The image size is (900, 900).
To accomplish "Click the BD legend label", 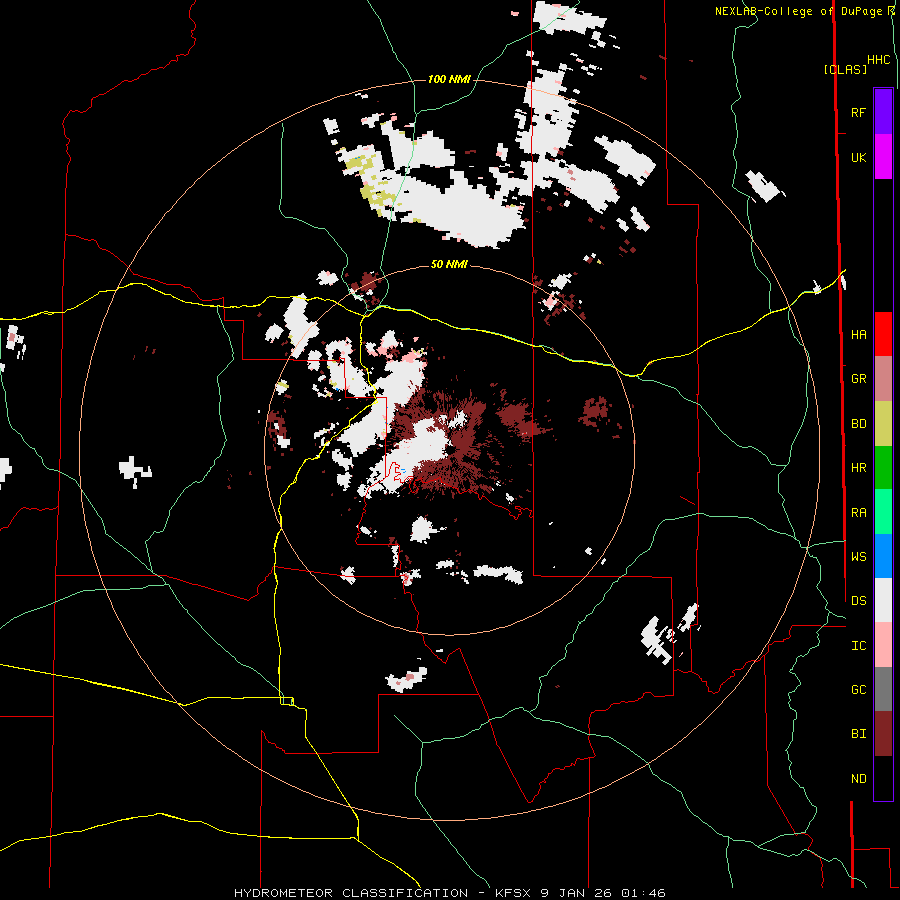I will [858, 424].
